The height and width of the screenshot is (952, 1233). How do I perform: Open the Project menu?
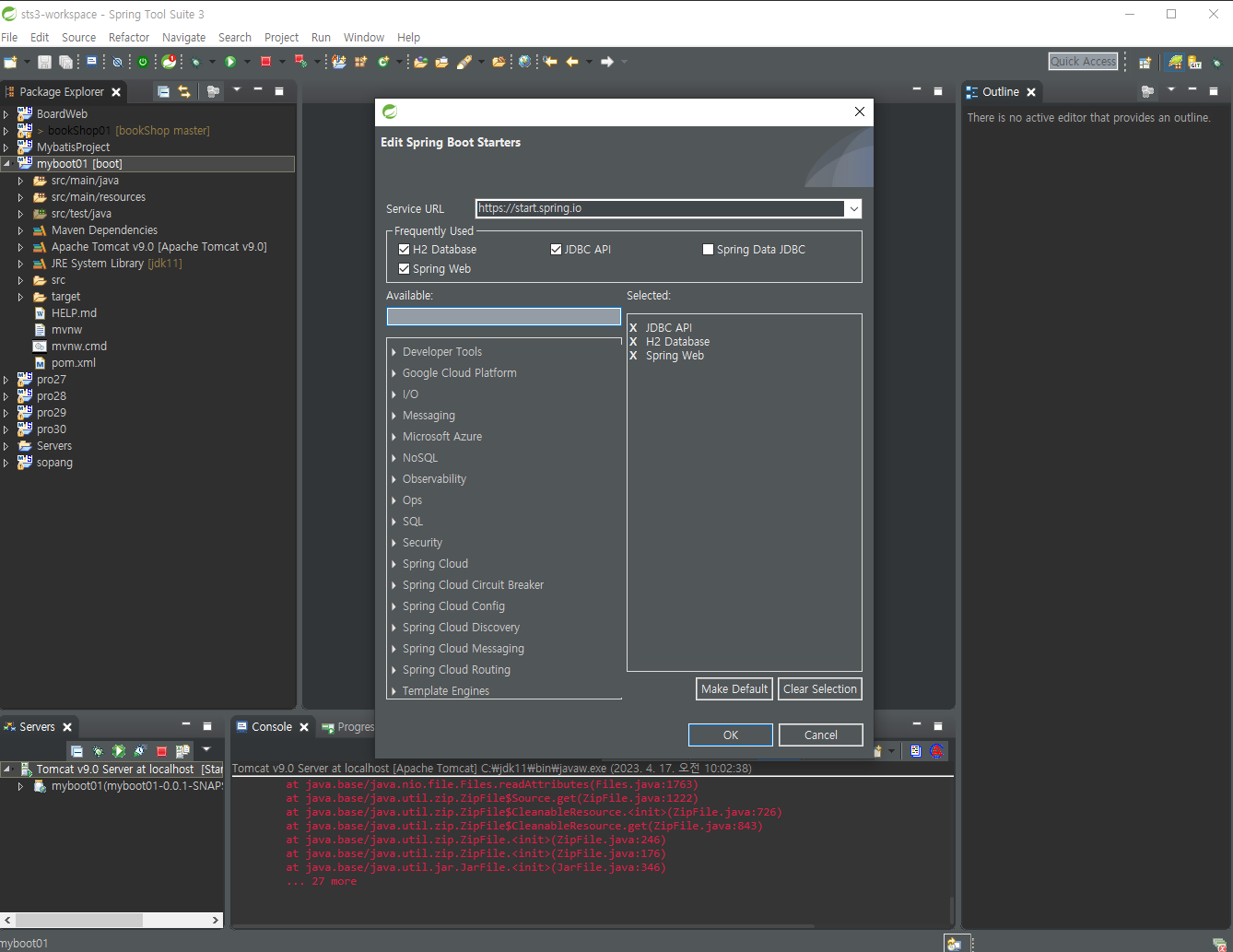281,38
